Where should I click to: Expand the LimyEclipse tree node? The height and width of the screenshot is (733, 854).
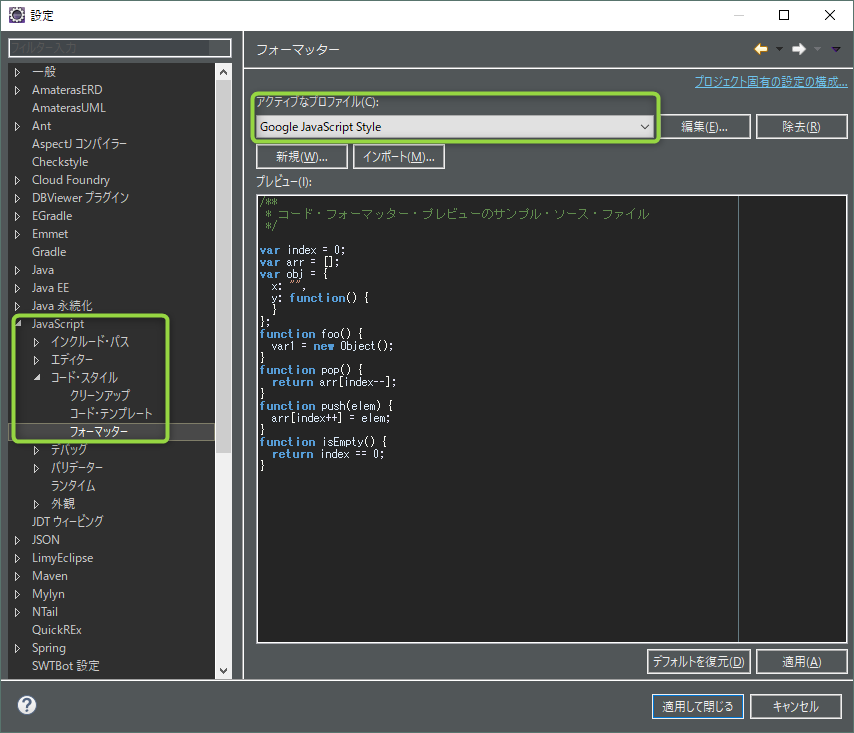click(x=17, y=558)
